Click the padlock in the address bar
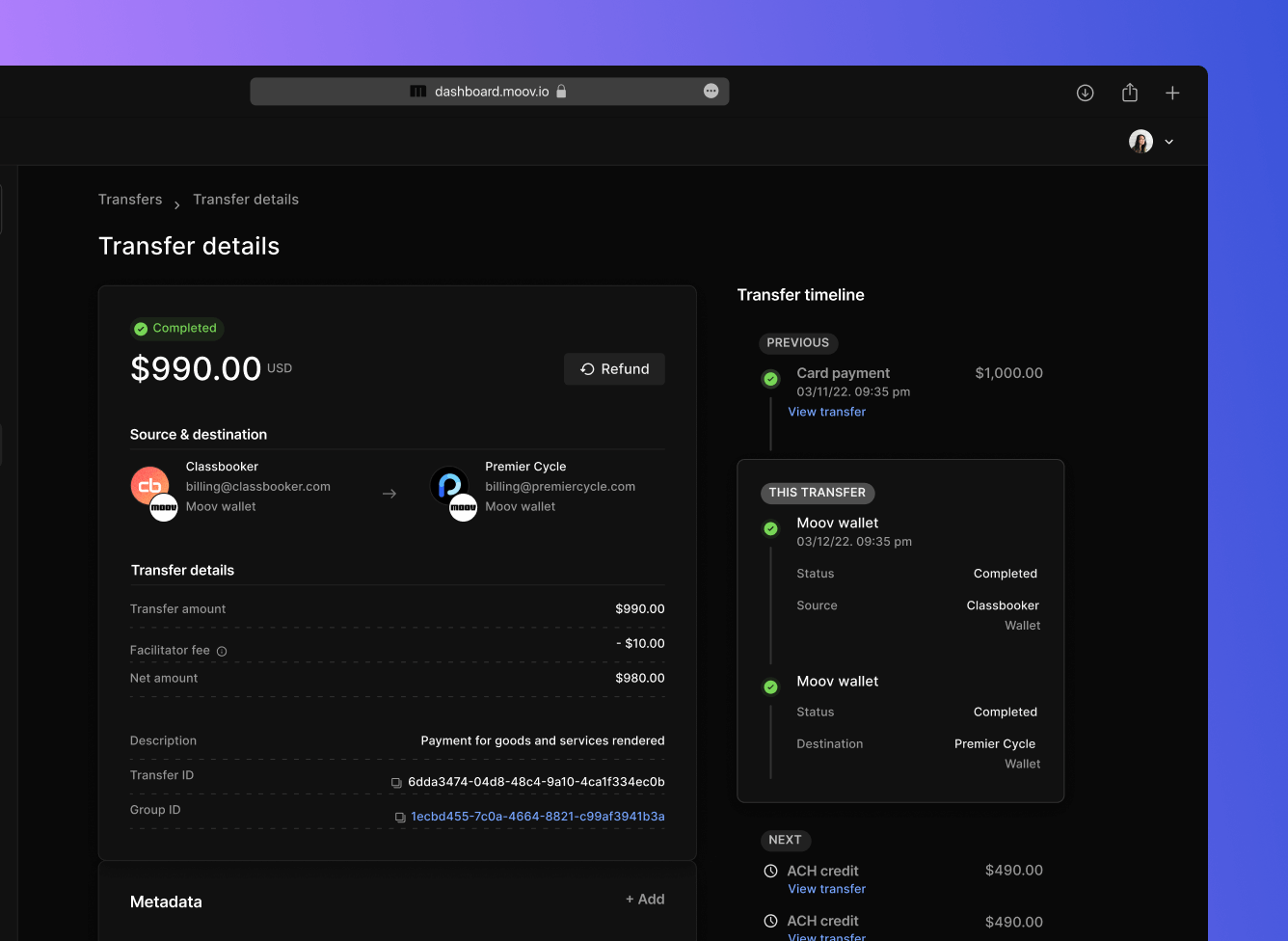Image resolution: width=1288 pixels, height=941 pixels. tap(562, 91)
